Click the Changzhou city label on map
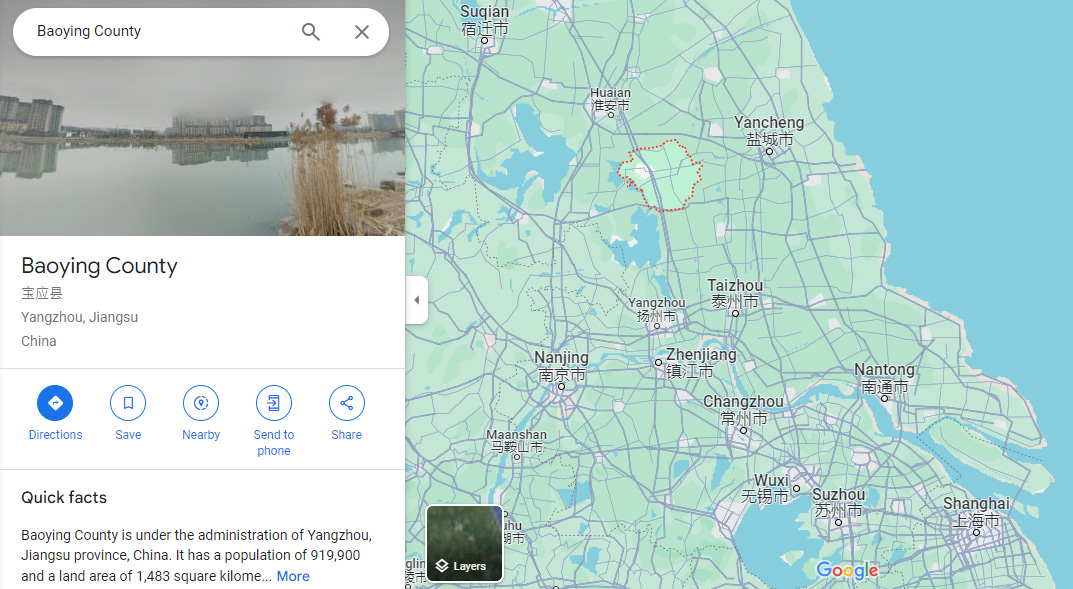This screenshot has width=1073, height=589. click(744, 409)
